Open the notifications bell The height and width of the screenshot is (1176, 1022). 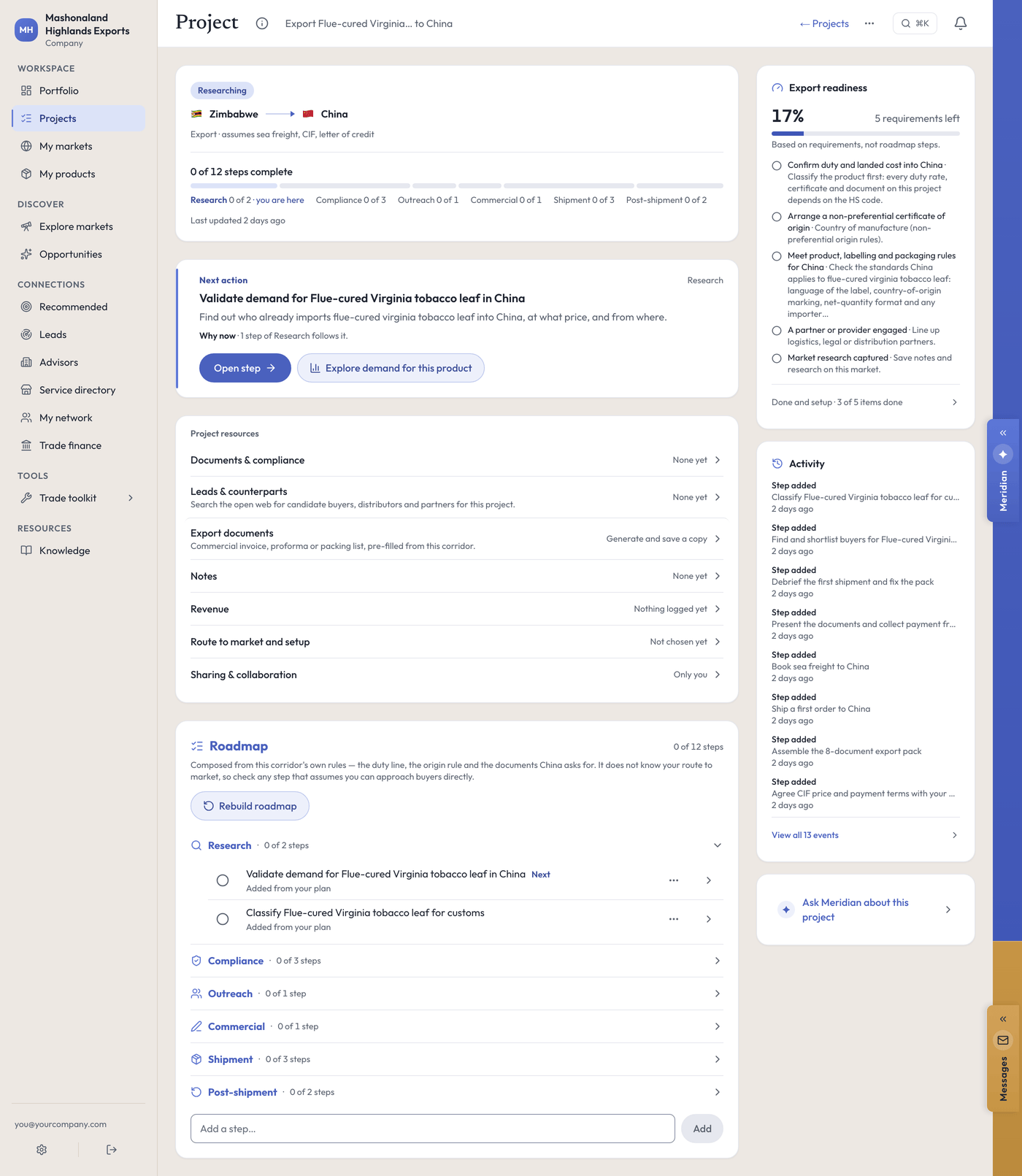[x=961, y=23]
